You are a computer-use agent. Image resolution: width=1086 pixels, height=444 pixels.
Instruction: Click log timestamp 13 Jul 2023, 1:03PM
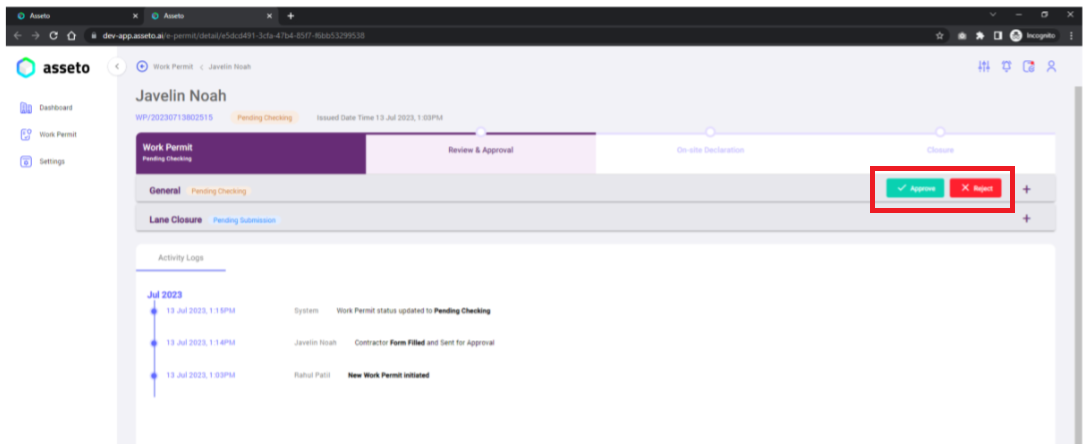coord(201,375)
